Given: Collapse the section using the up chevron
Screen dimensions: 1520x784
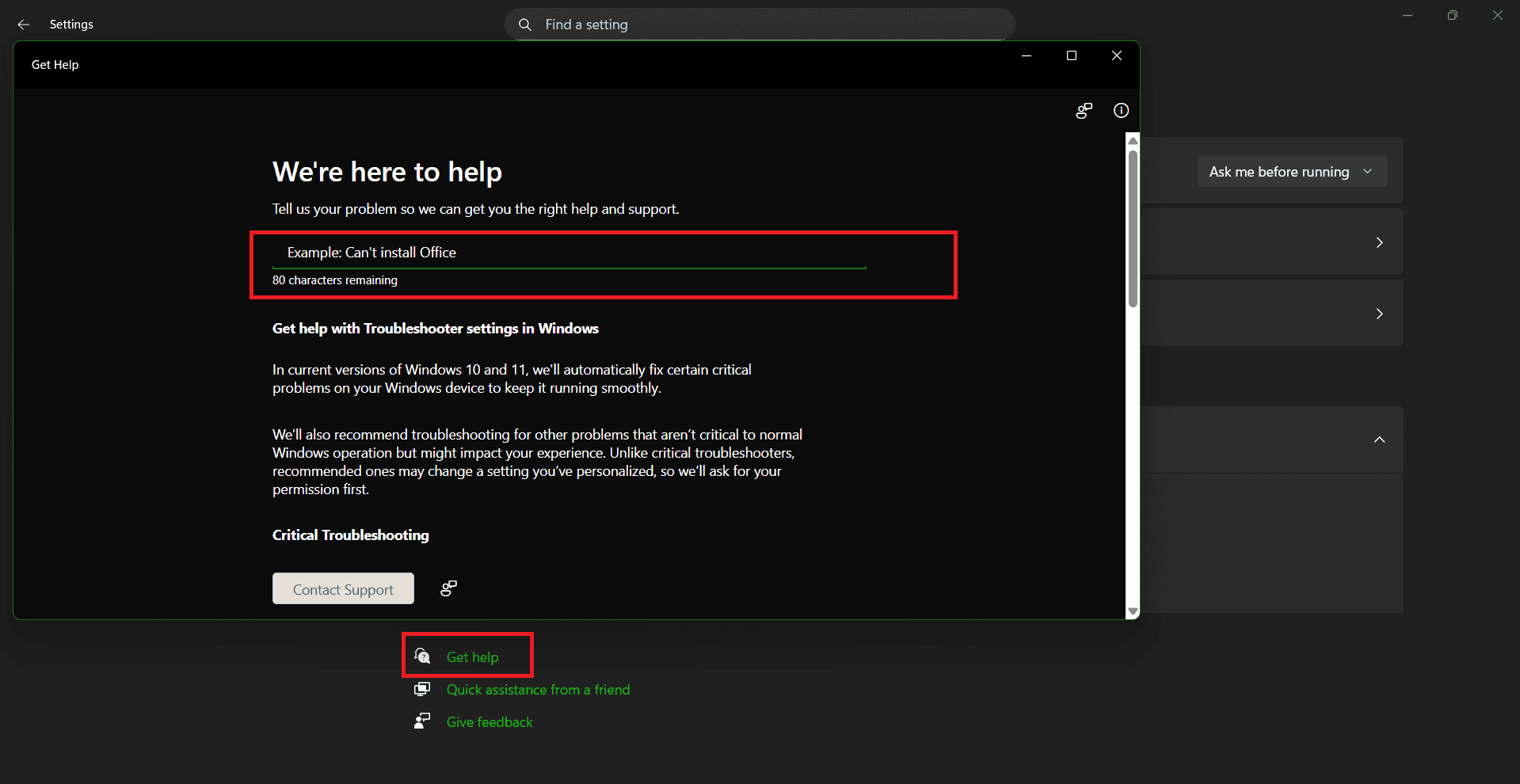Looking at the screenshot, I should (x=1379, y=440).
